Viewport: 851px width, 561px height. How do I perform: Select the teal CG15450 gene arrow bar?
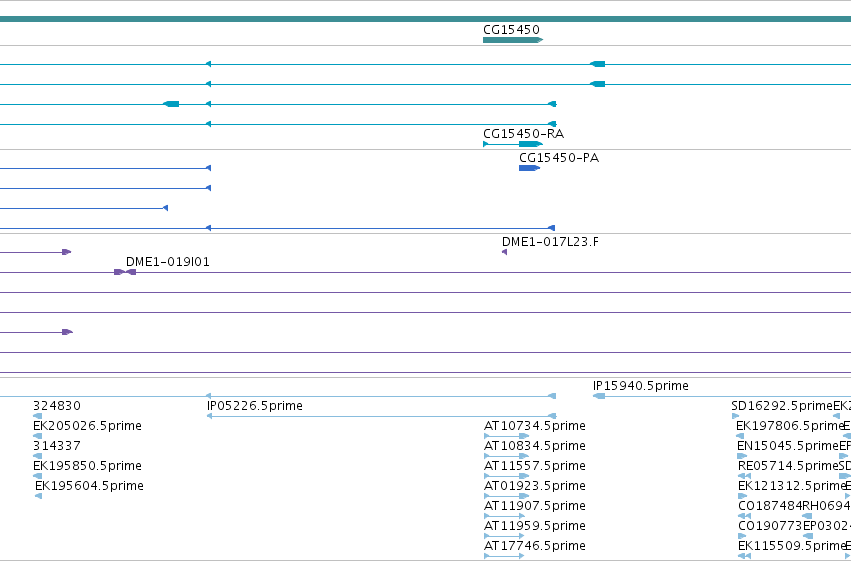click(x=513, y=40)
